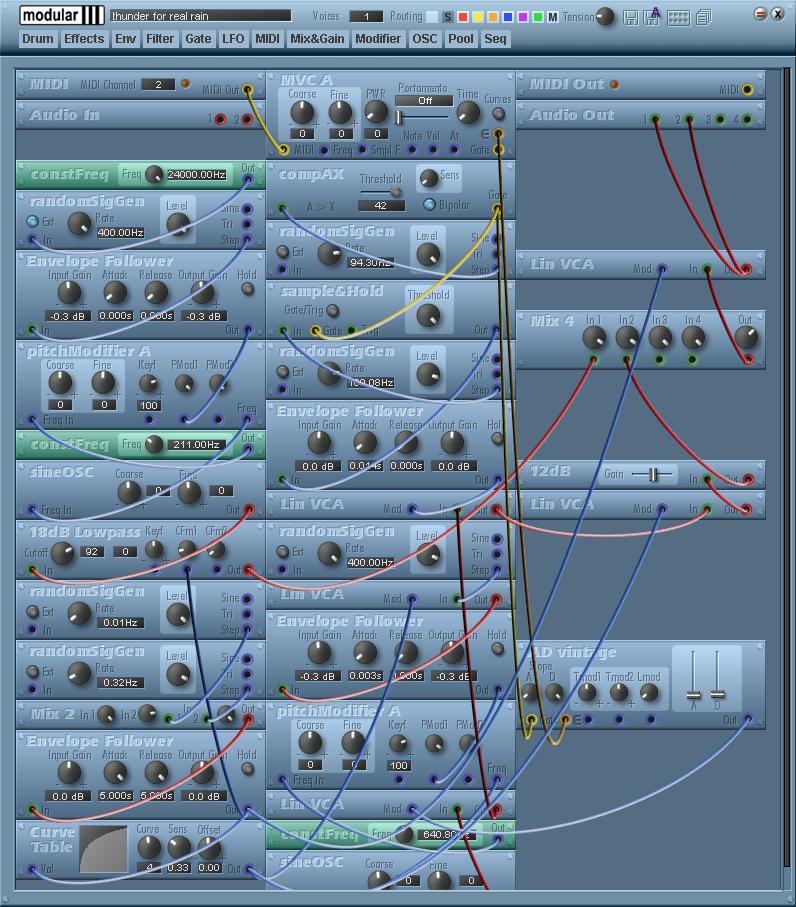Click the In jack of the 12dB module
The width and height of the screenshot is (796, 907).
(x=706, y=479)
